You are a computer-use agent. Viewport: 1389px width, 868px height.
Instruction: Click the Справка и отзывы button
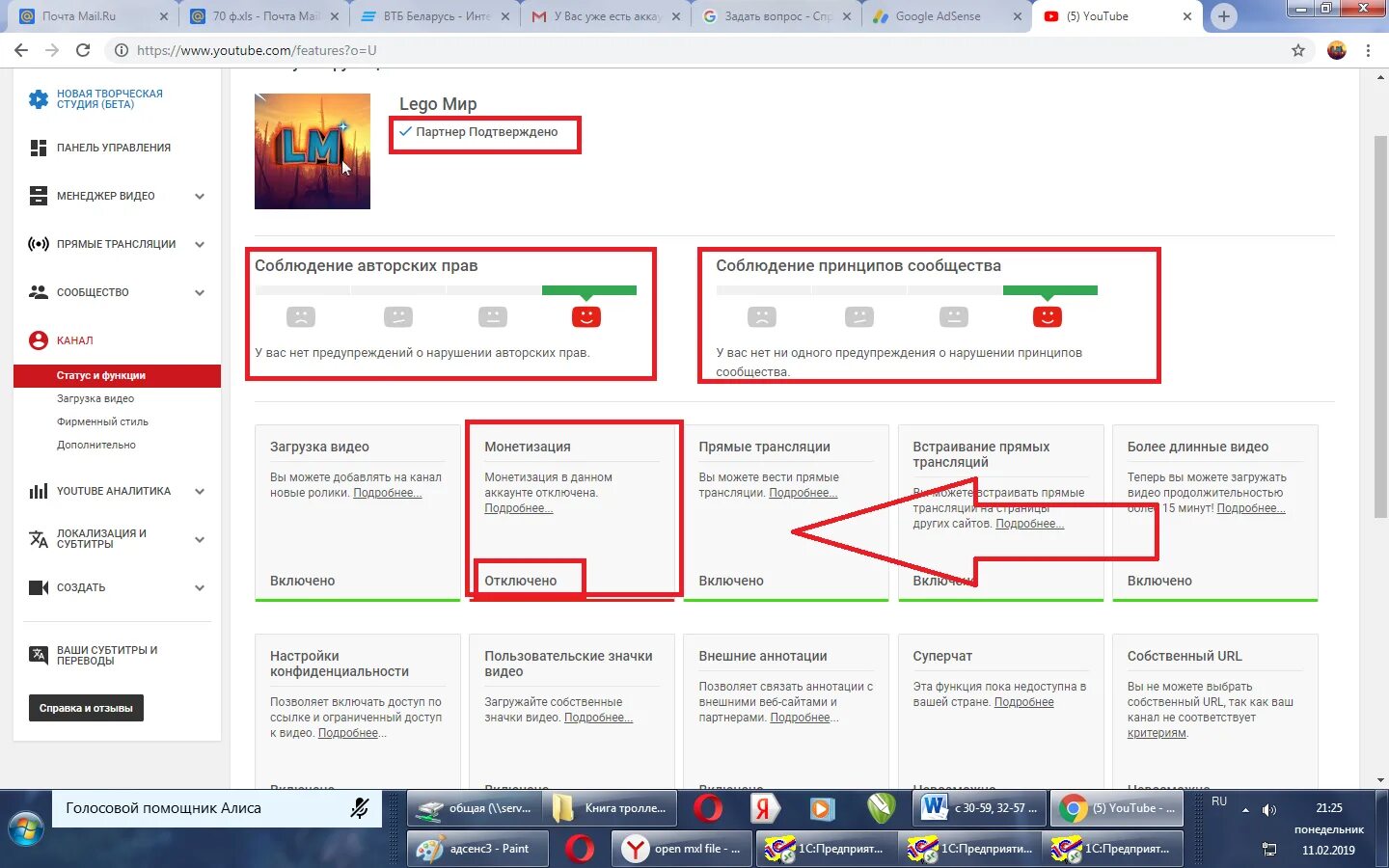pos(86,708)
